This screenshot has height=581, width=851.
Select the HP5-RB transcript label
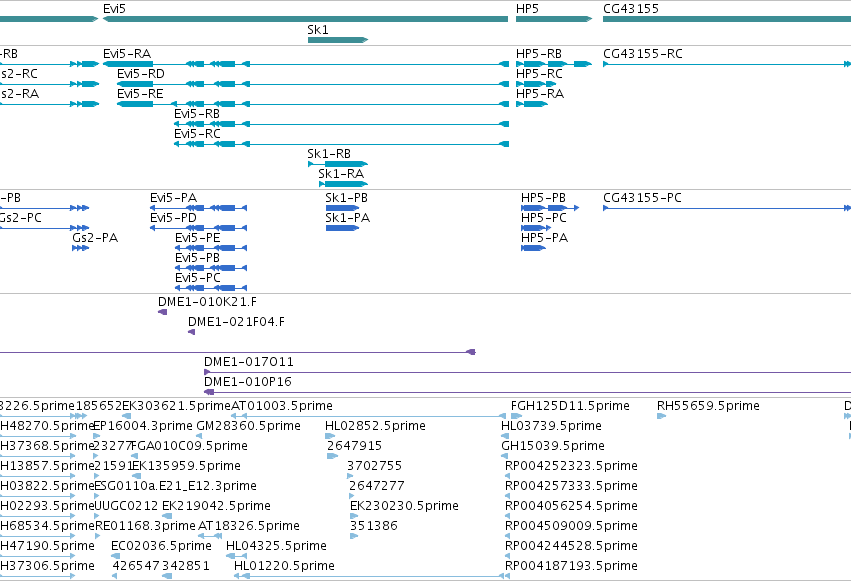click(538, 54)
